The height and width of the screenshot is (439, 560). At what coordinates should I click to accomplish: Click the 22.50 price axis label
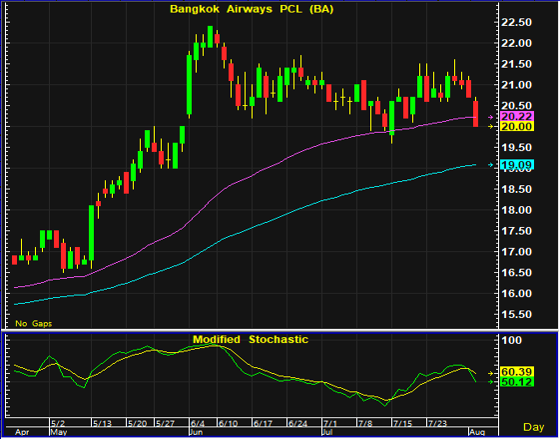pyautogui.click(x=516, y=22)
